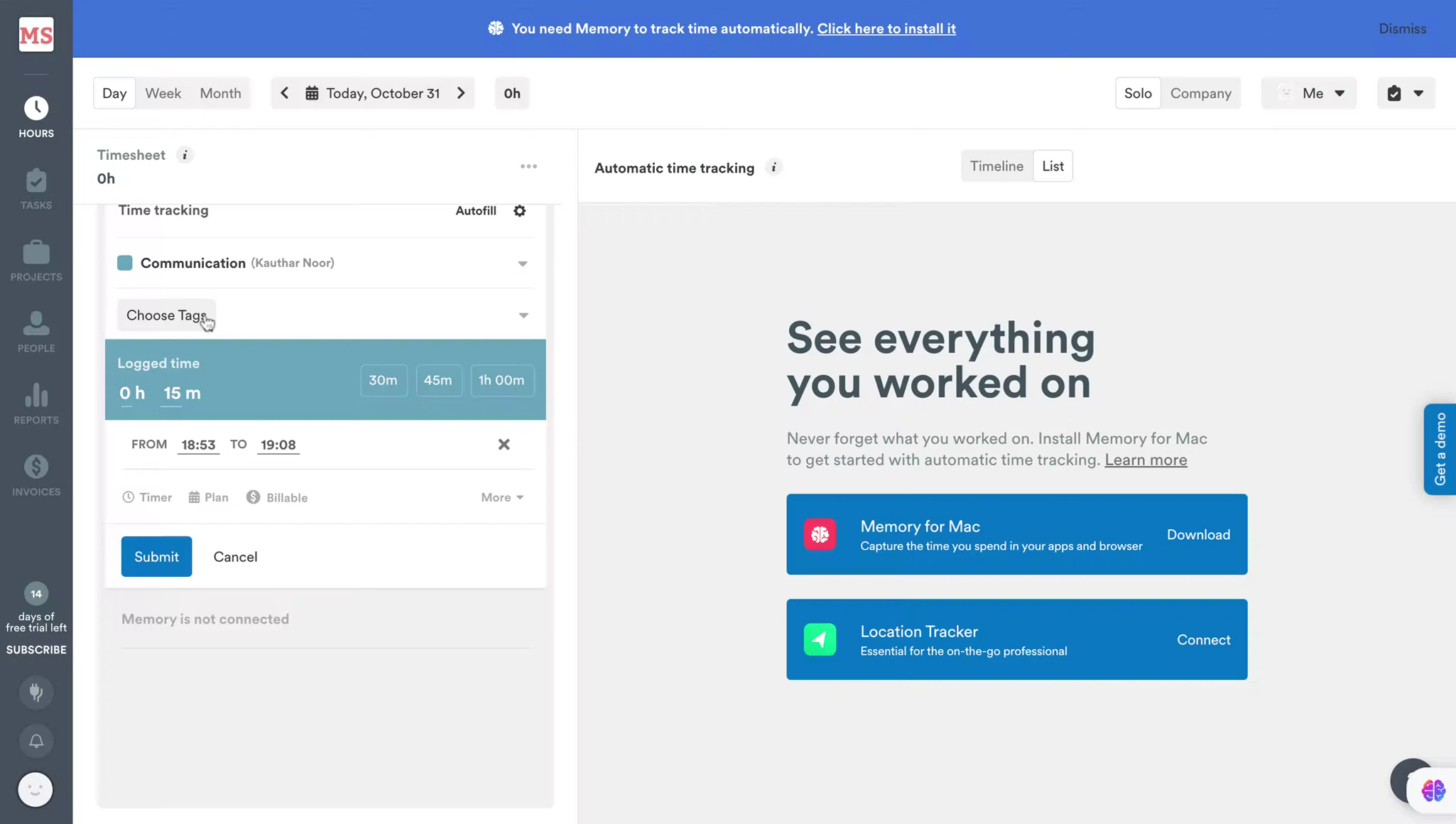Viewport: 1456px width, 824px height.
Task: Set logged time to 1h 00m
Action: [501, 380]
